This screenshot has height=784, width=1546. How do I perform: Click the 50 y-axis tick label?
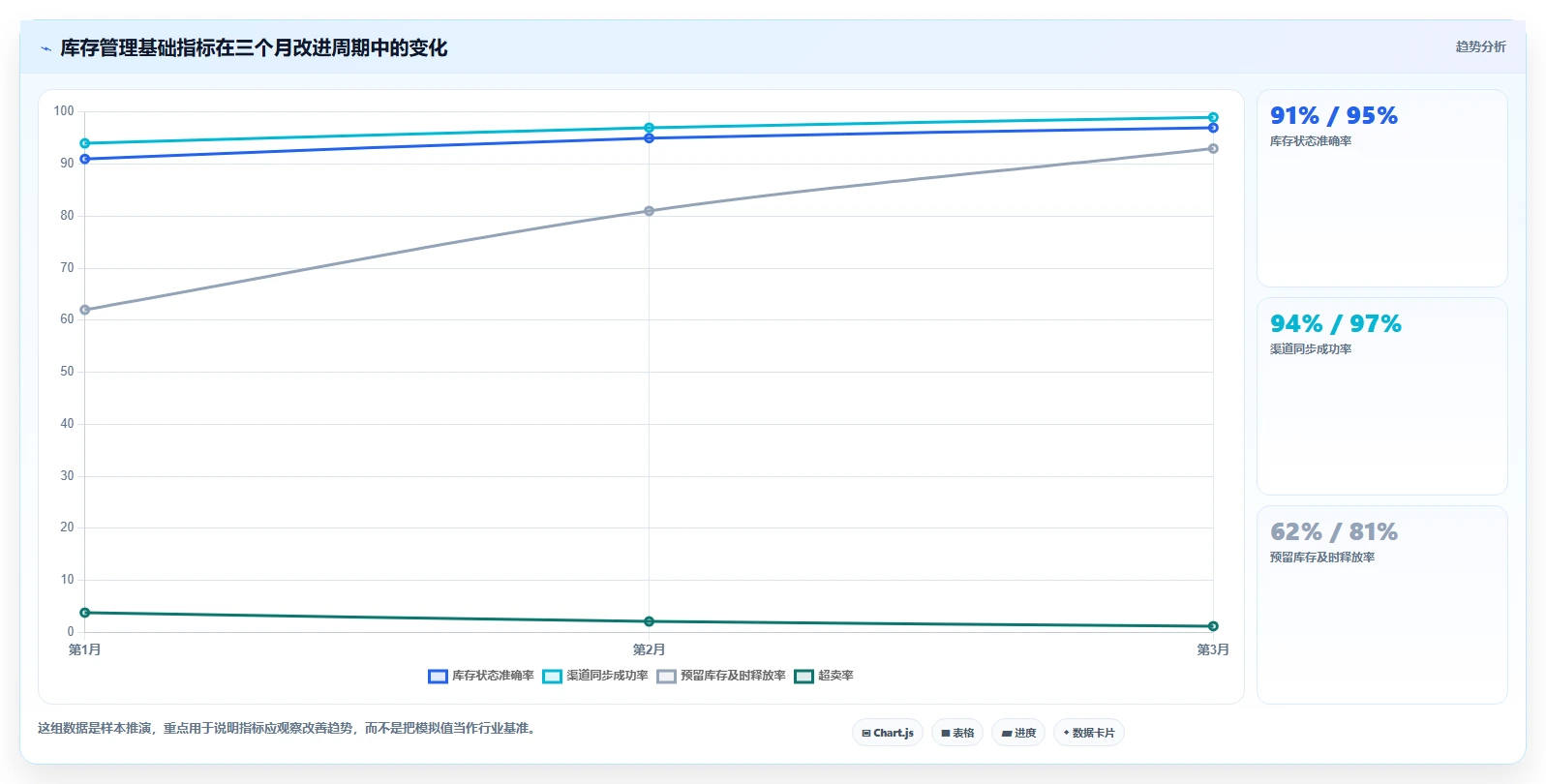click(x=67, y=372)
